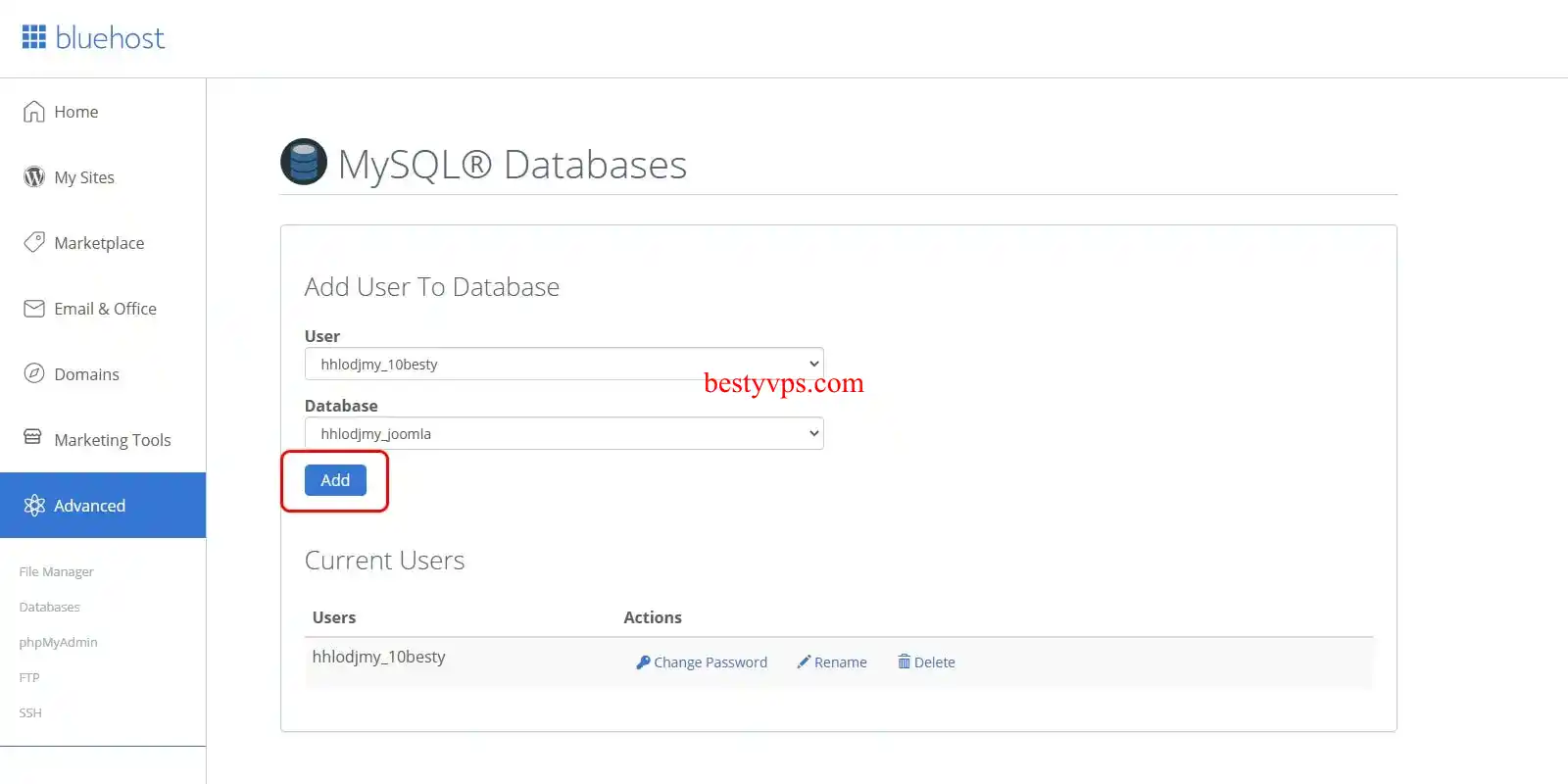Open the User dropdown
This screenshot has height=784, width=1568.
[x=563, y=364]
